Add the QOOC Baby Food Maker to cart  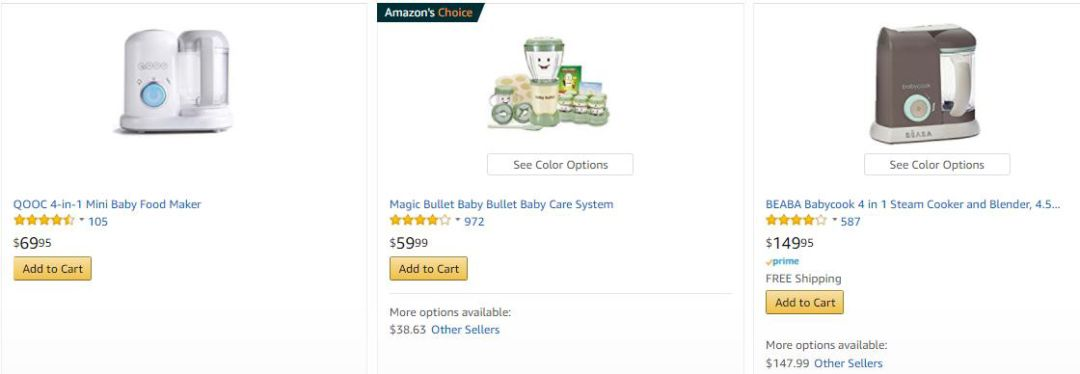pos(52,269)
